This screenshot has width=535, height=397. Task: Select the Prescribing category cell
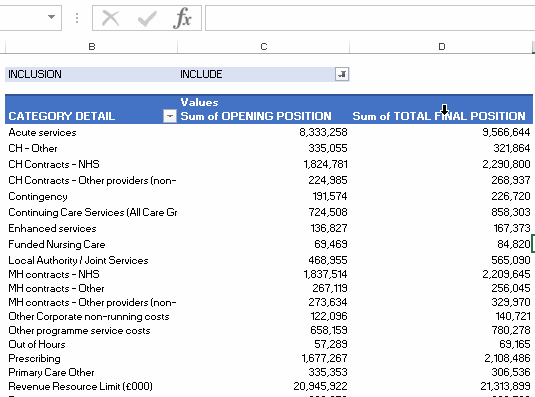tap(34, 358)
